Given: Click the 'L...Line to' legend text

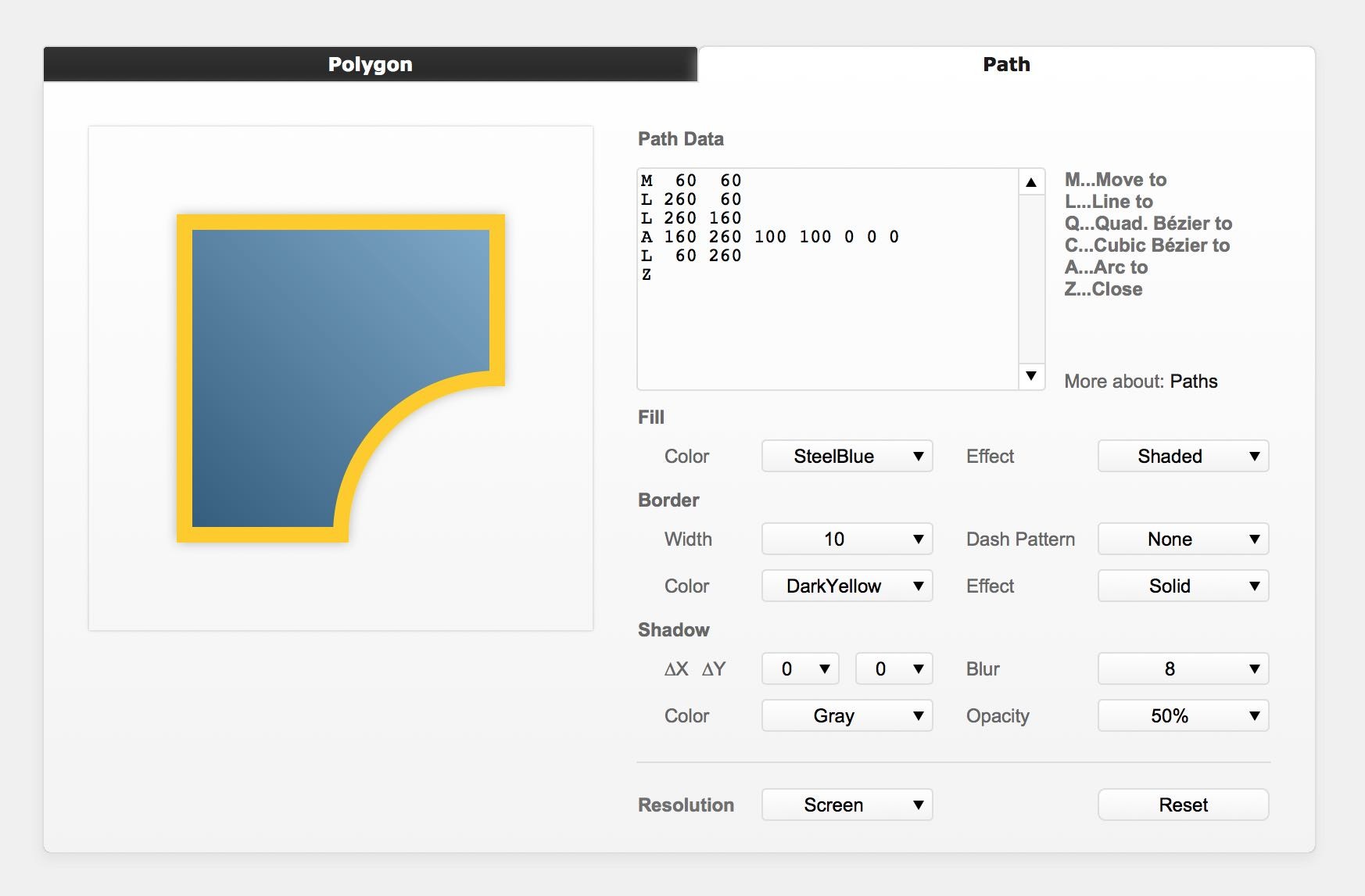Looking at the screenshot, I should (1109, 202).
